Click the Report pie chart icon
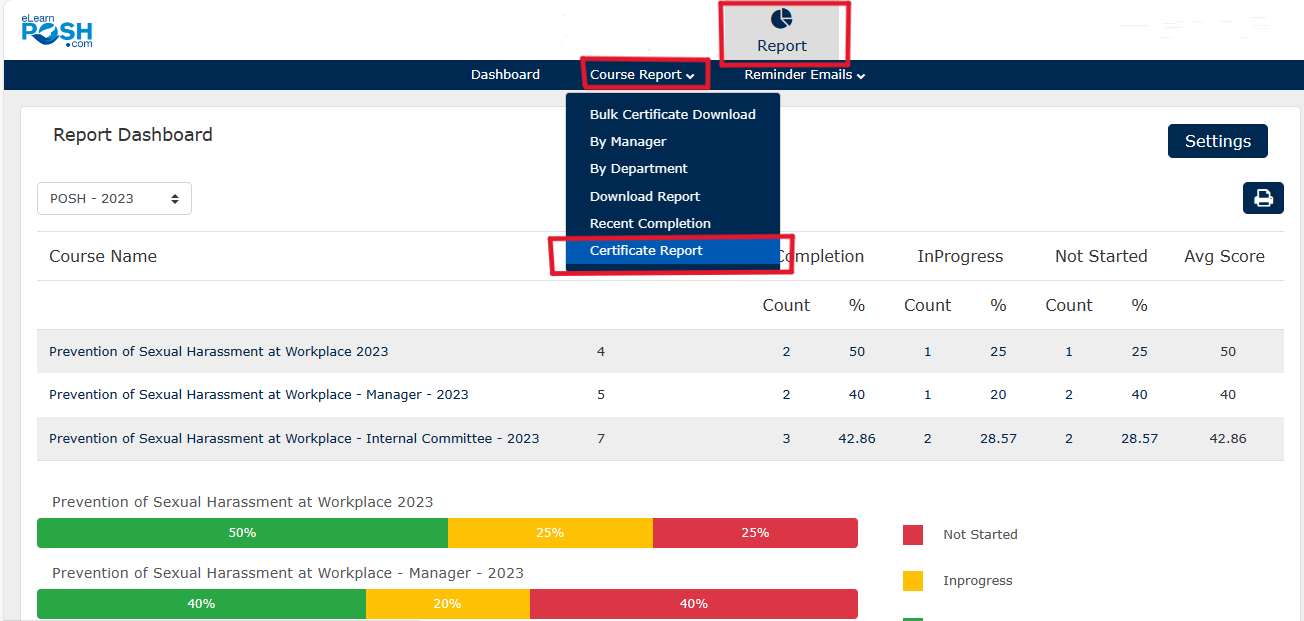 point(781,19)
